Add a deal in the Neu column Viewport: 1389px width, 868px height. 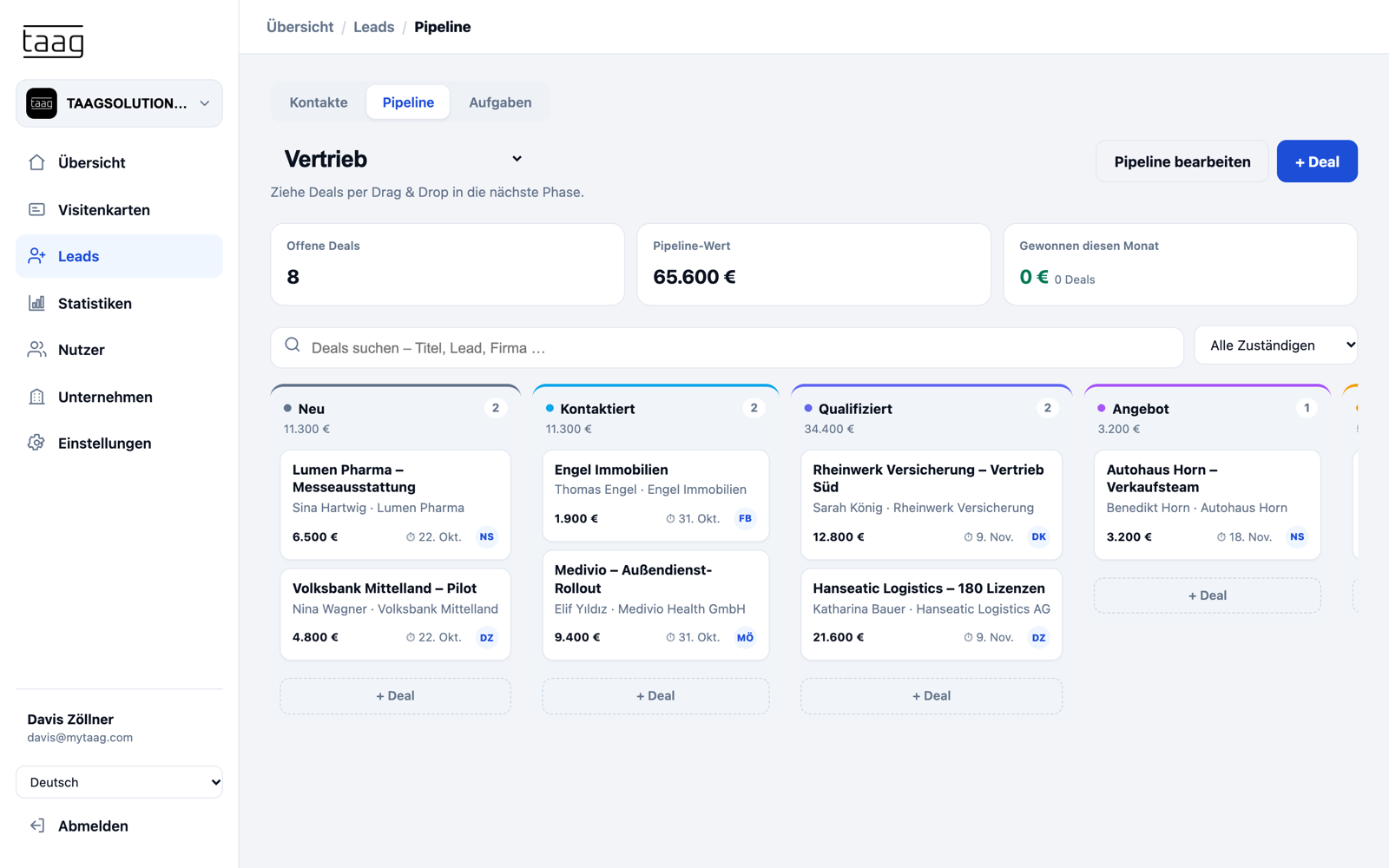[395, 696]
